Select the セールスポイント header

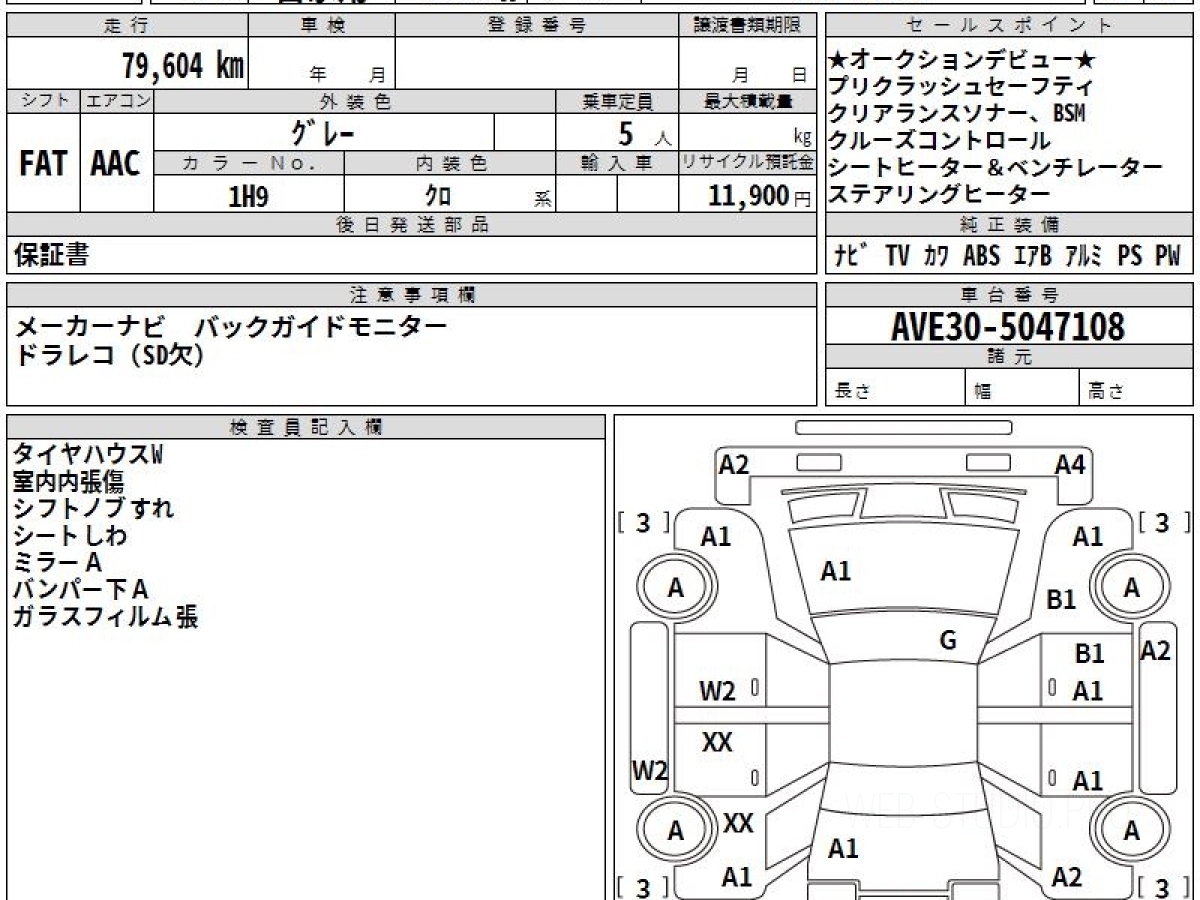[1009, 26]
